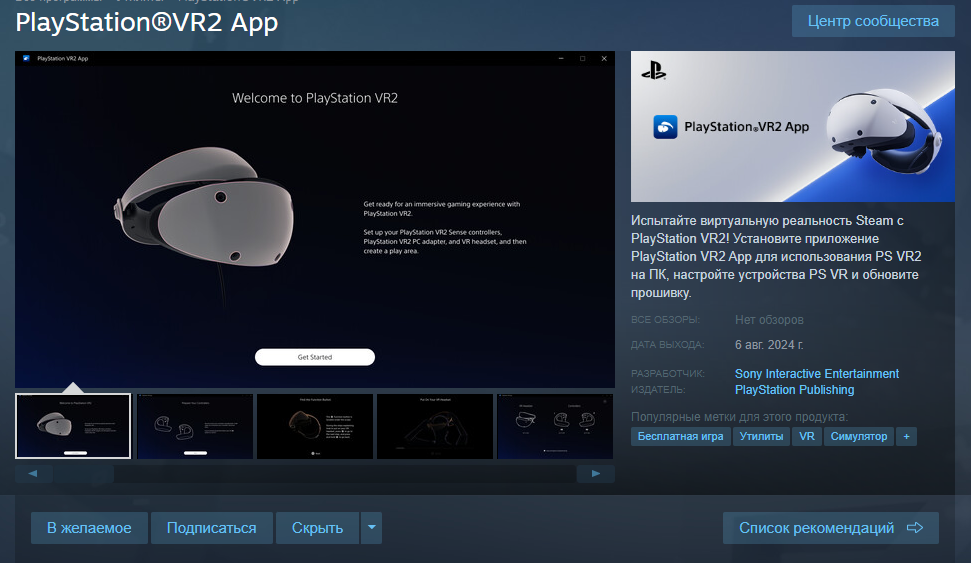Open developer link Sony Interactive Entertainment
The width and height of the screenshot is (971, 563).
point(817,373)
